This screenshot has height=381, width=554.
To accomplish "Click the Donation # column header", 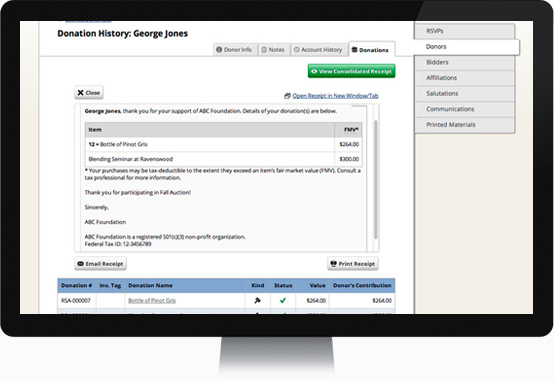I will pyautogui.click(x=77, y=285).
